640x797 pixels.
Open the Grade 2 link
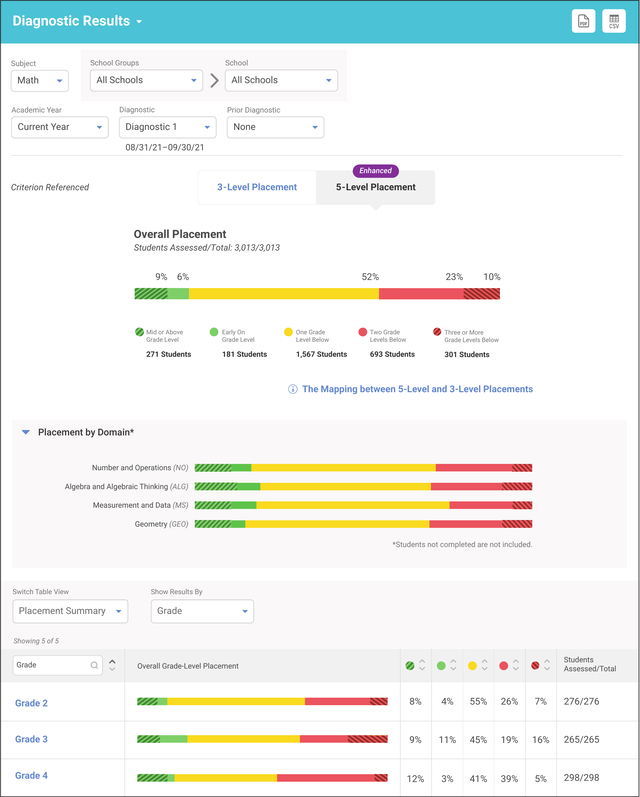pos(32,703)
